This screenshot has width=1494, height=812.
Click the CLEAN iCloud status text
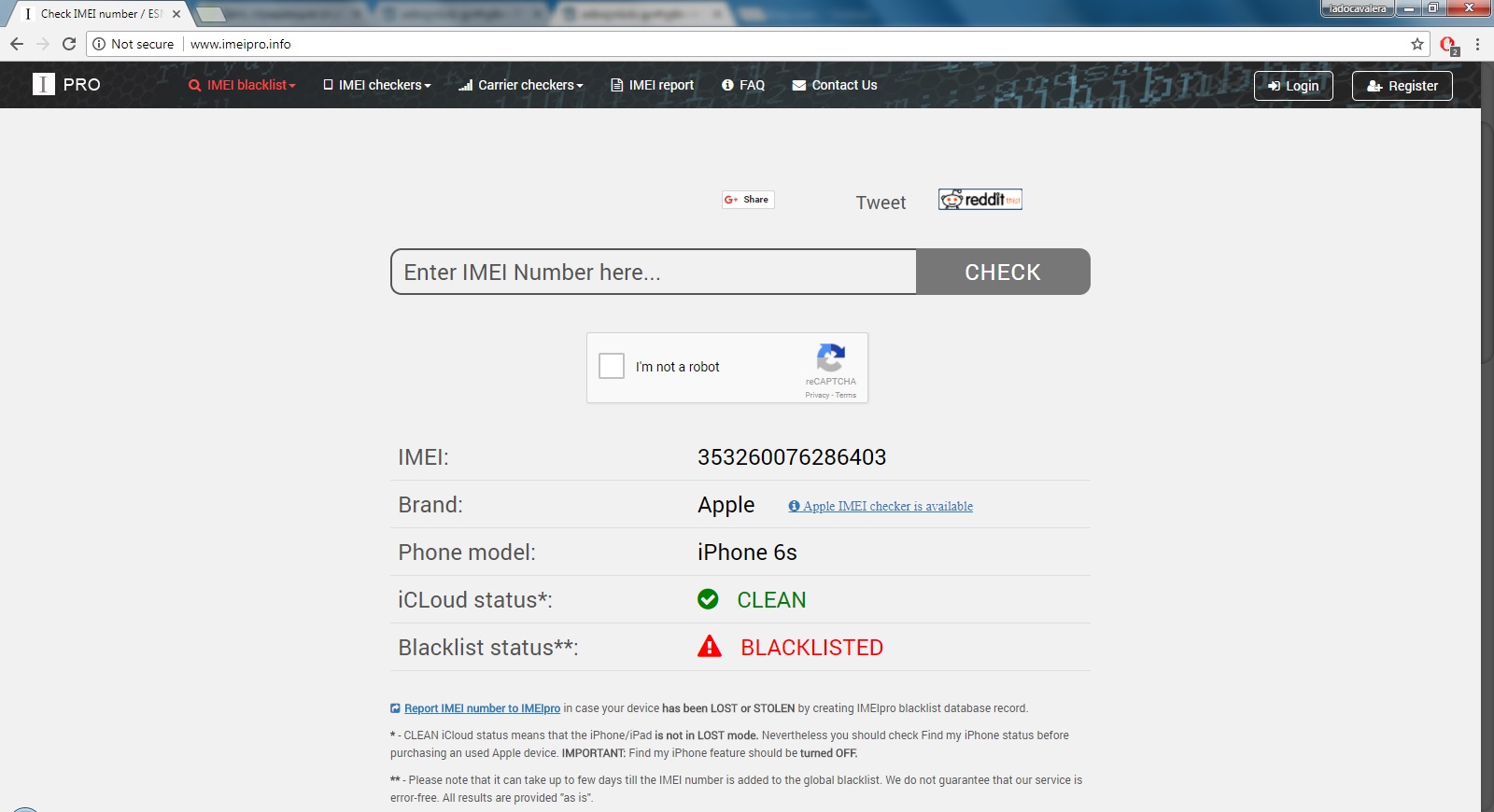tap(771, 600)
